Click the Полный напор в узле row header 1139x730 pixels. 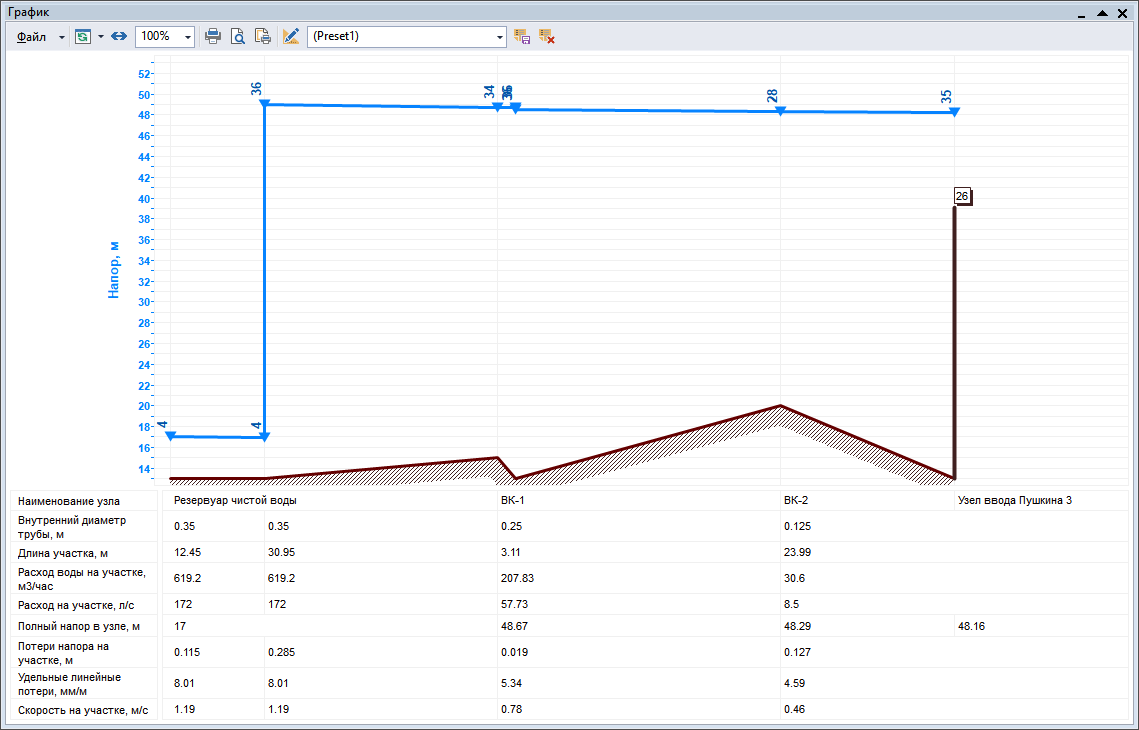point(80,626)
